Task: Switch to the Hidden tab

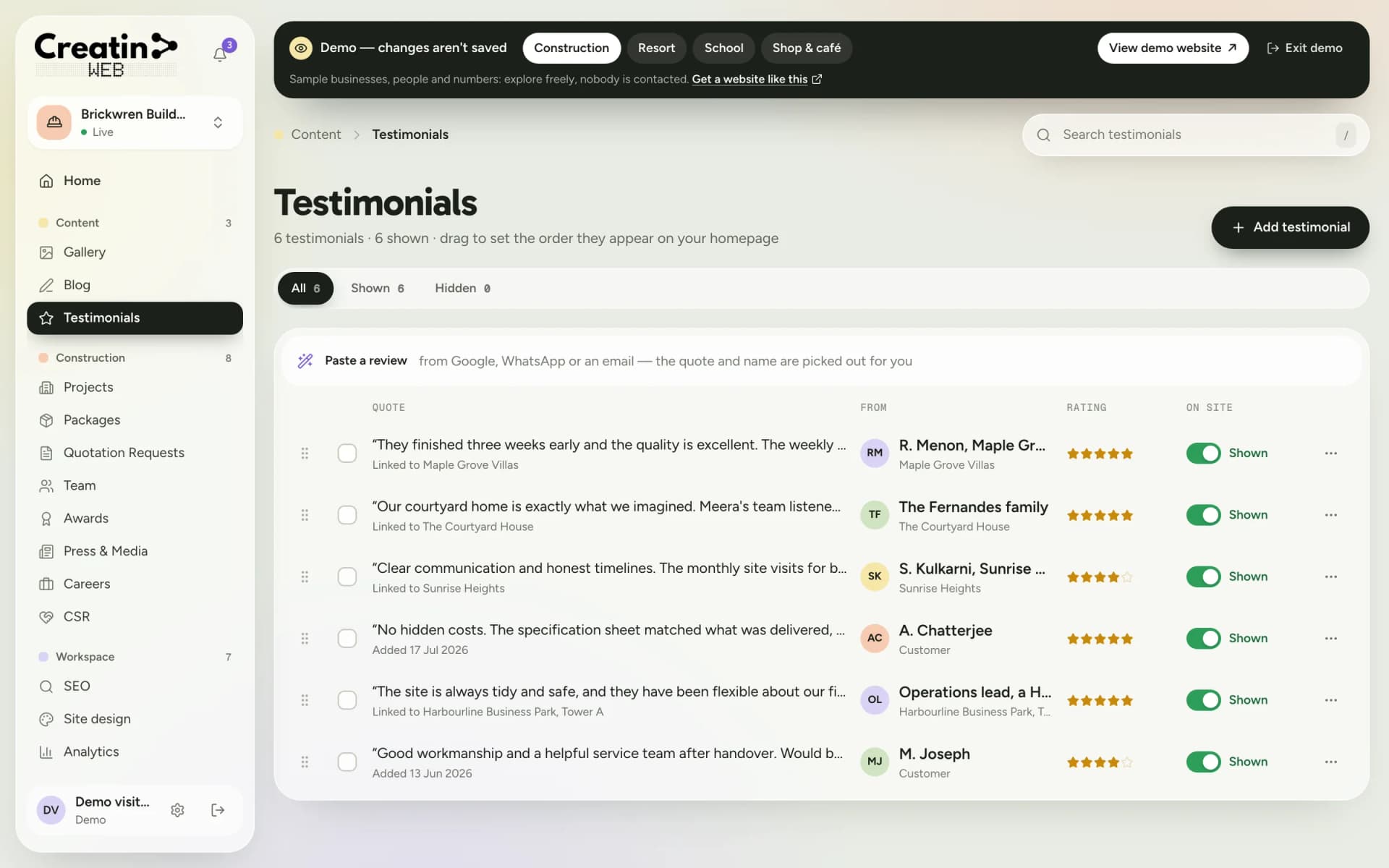Action: tap(462, 289)
